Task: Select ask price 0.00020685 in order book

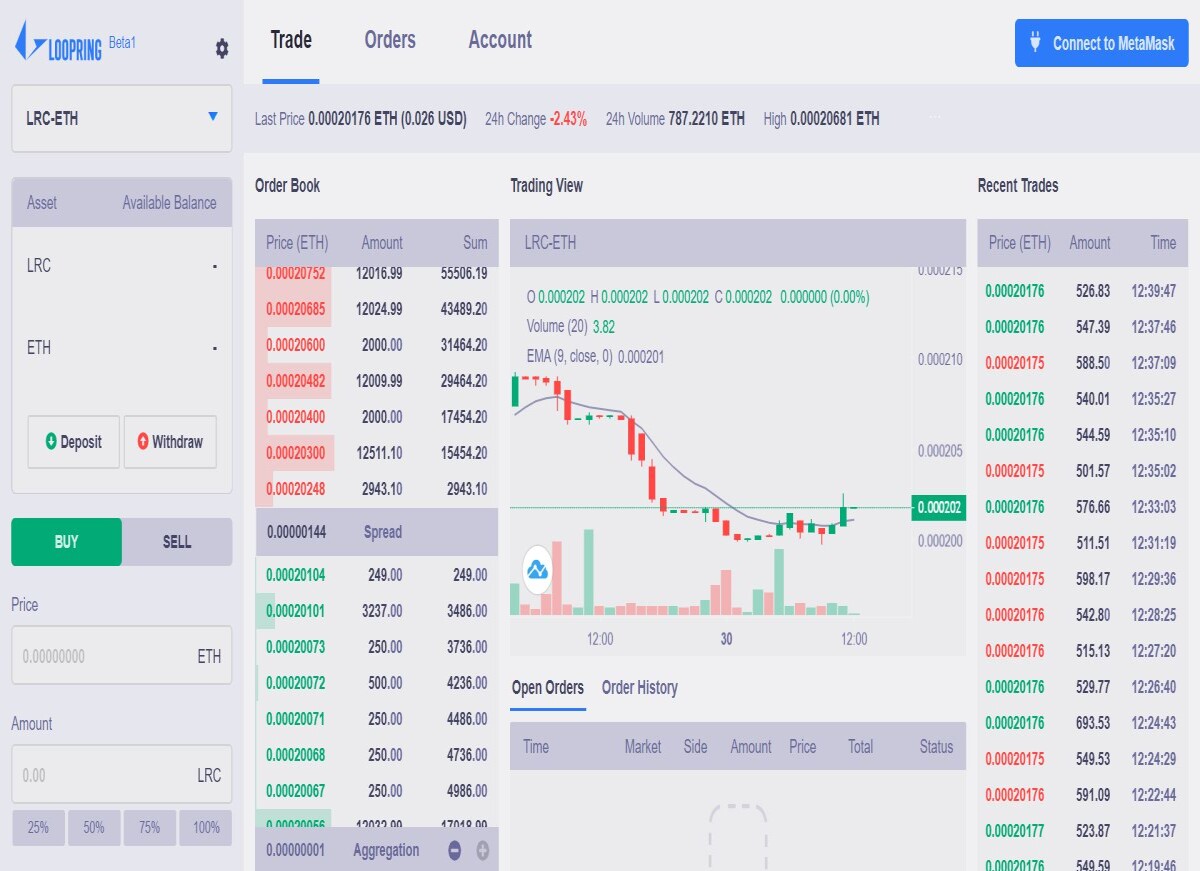Action: click(296, 309)
